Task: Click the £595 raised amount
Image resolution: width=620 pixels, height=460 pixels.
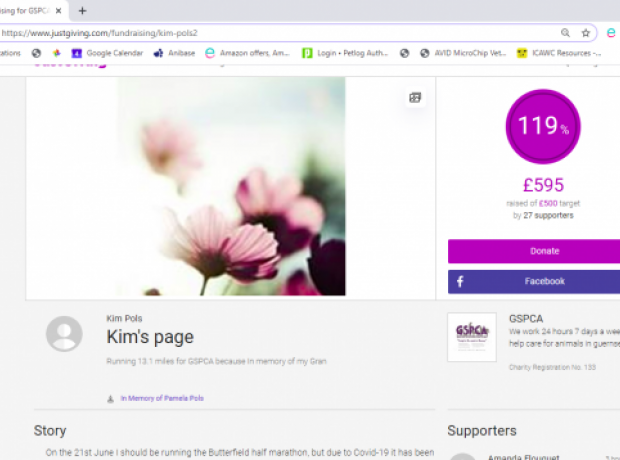Action: [543, 185]
